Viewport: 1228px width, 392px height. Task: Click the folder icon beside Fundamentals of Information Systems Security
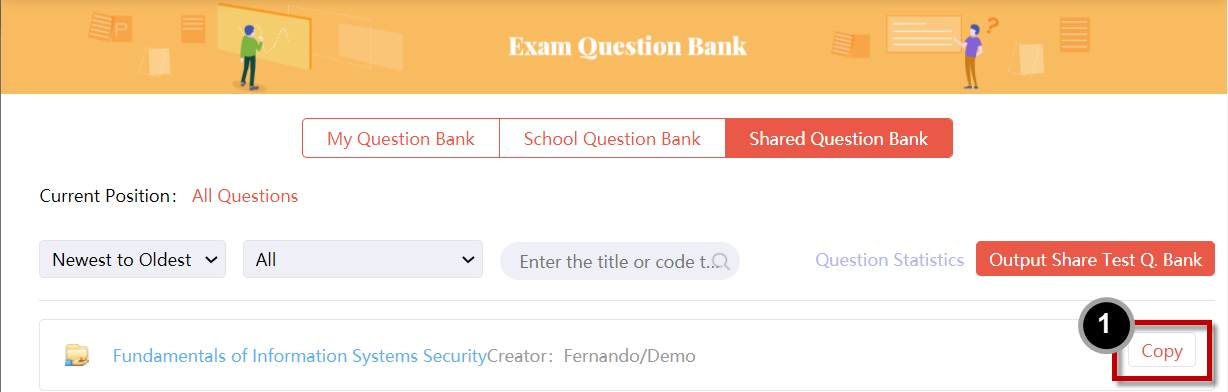tap(77, 355)
